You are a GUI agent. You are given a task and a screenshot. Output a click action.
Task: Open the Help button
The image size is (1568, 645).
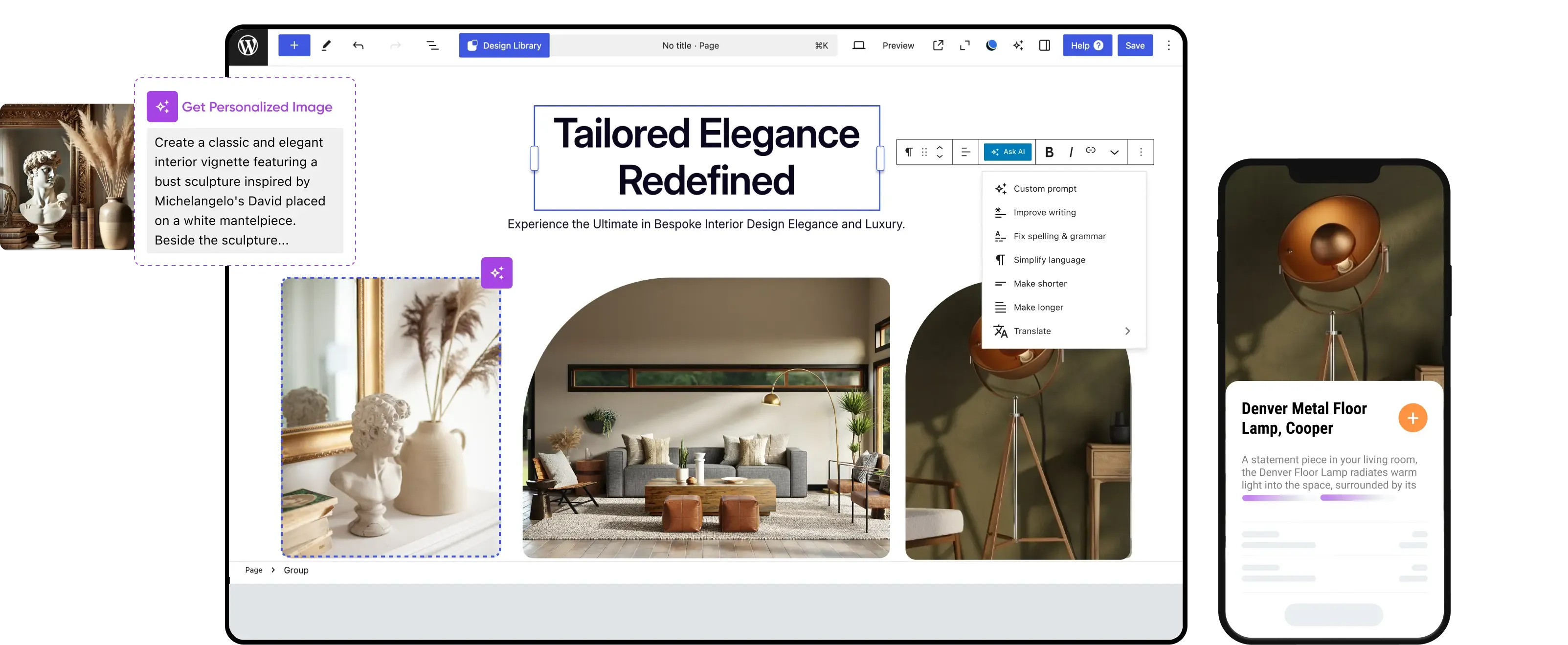1087,45
